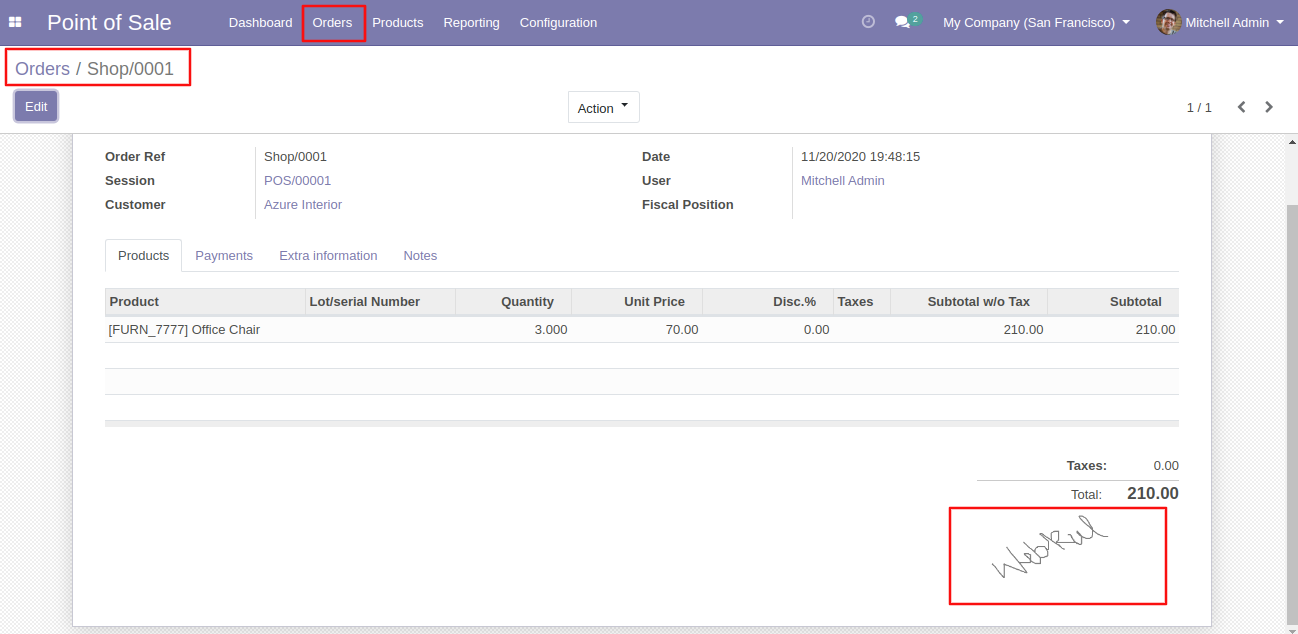Click the Quantity column header
This screenshot has width=1298, height=634.
pos(513,302)
